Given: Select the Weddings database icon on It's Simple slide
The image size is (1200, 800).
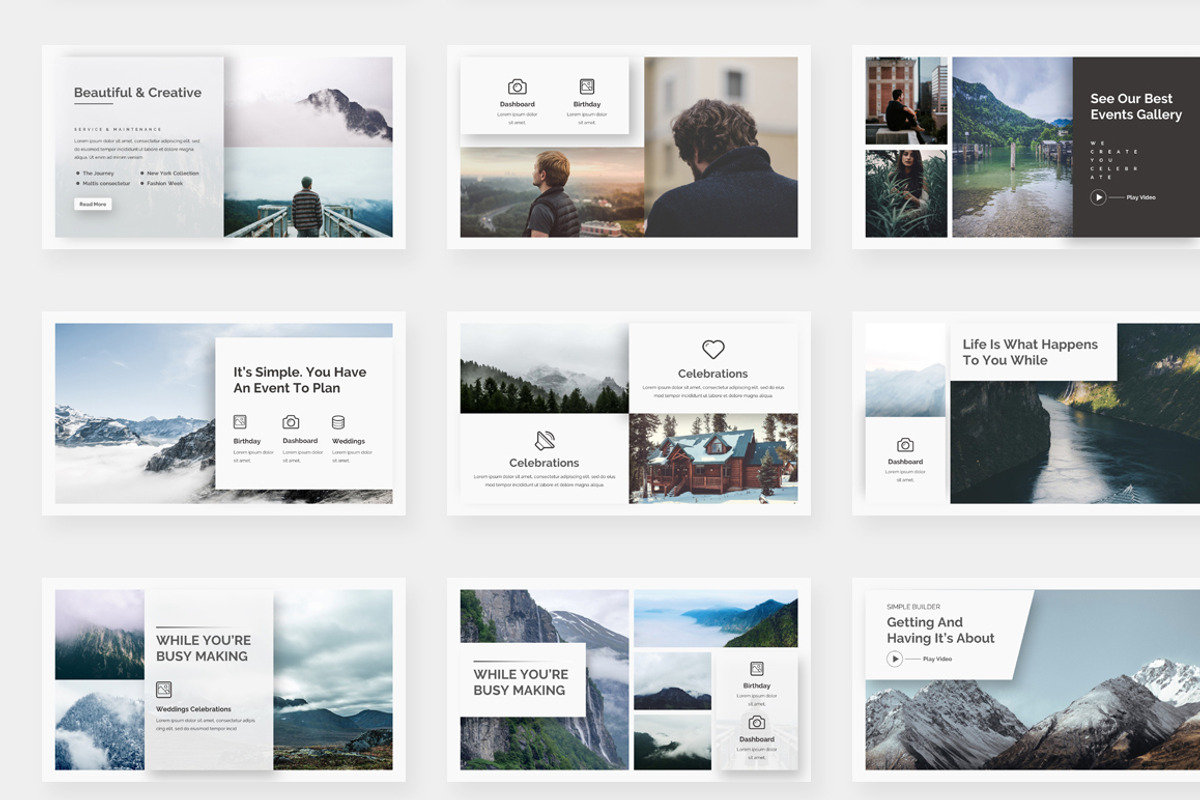Looking at the screenshot, I should [x=338, y=422].
